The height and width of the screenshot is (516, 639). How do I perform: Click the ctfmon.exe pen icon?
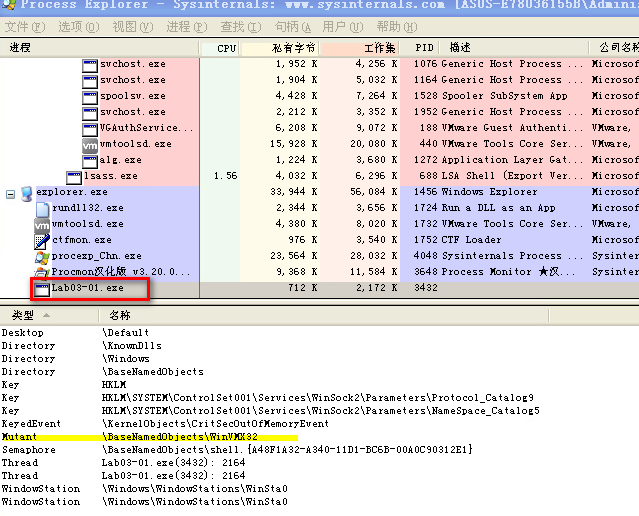point(42,241)
